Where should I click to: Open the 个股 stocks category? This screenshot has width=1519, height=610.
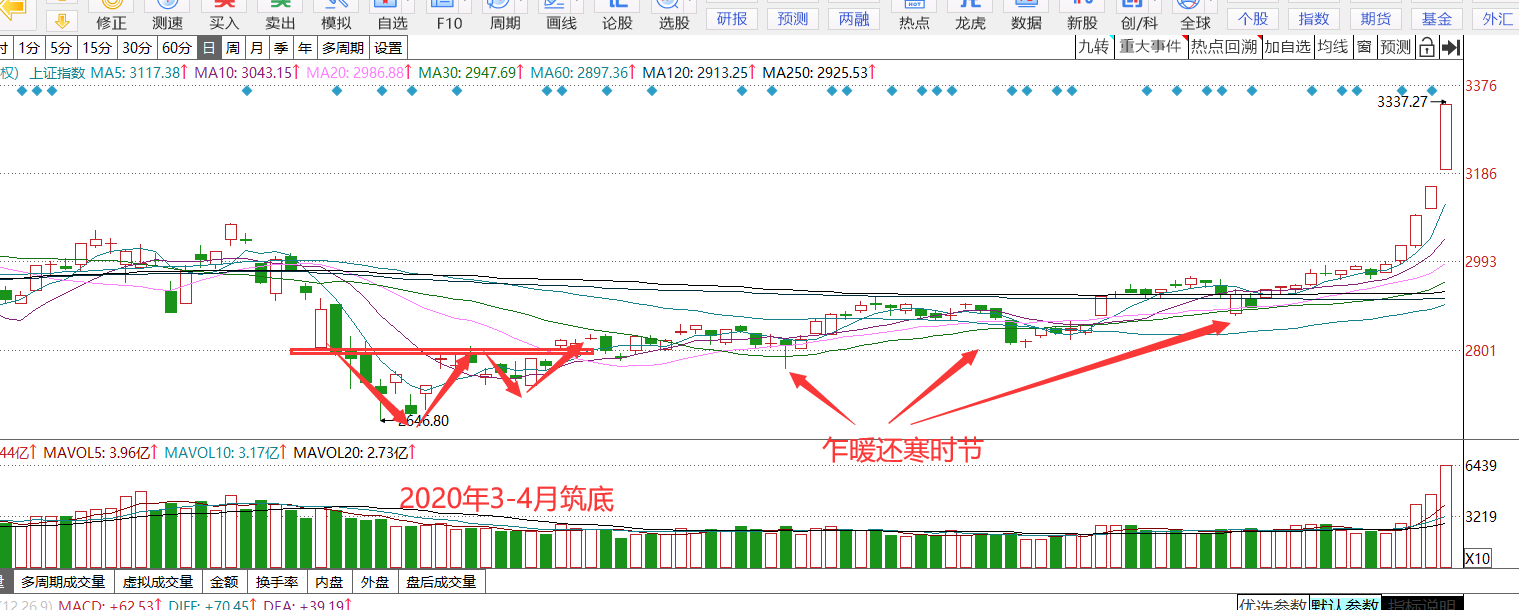[x=1253, y=19]
